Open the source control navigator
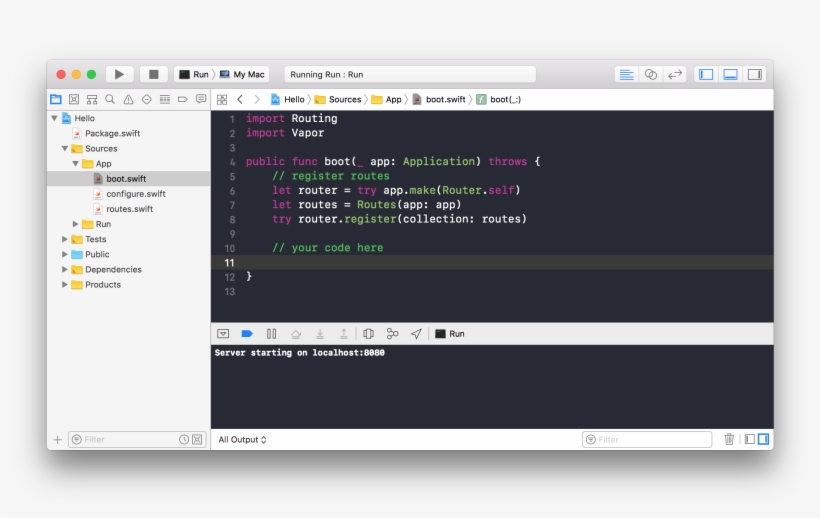 (x=74, y=99)
